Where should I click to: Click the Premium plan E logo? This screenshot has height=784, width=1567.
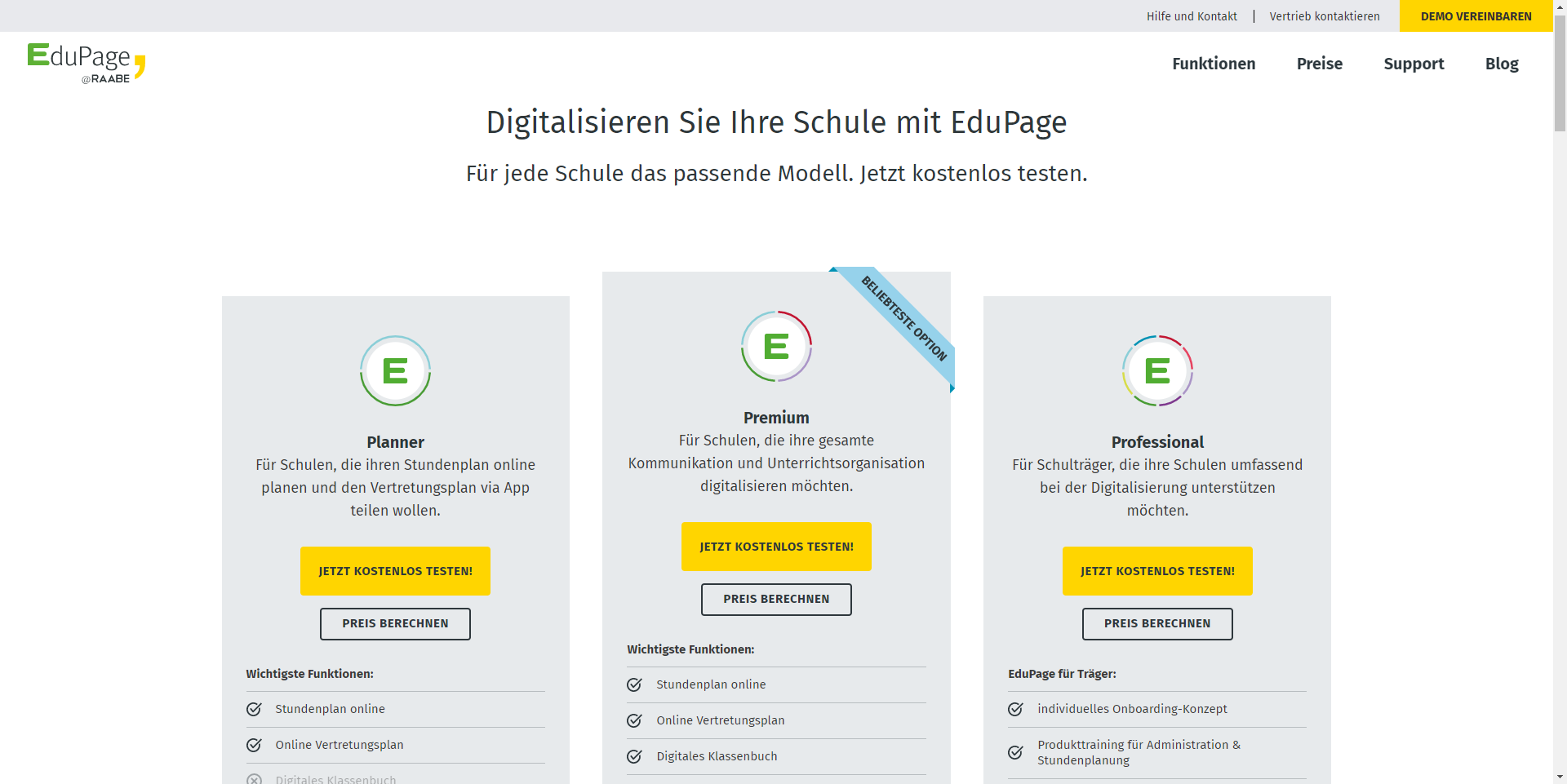776,346
